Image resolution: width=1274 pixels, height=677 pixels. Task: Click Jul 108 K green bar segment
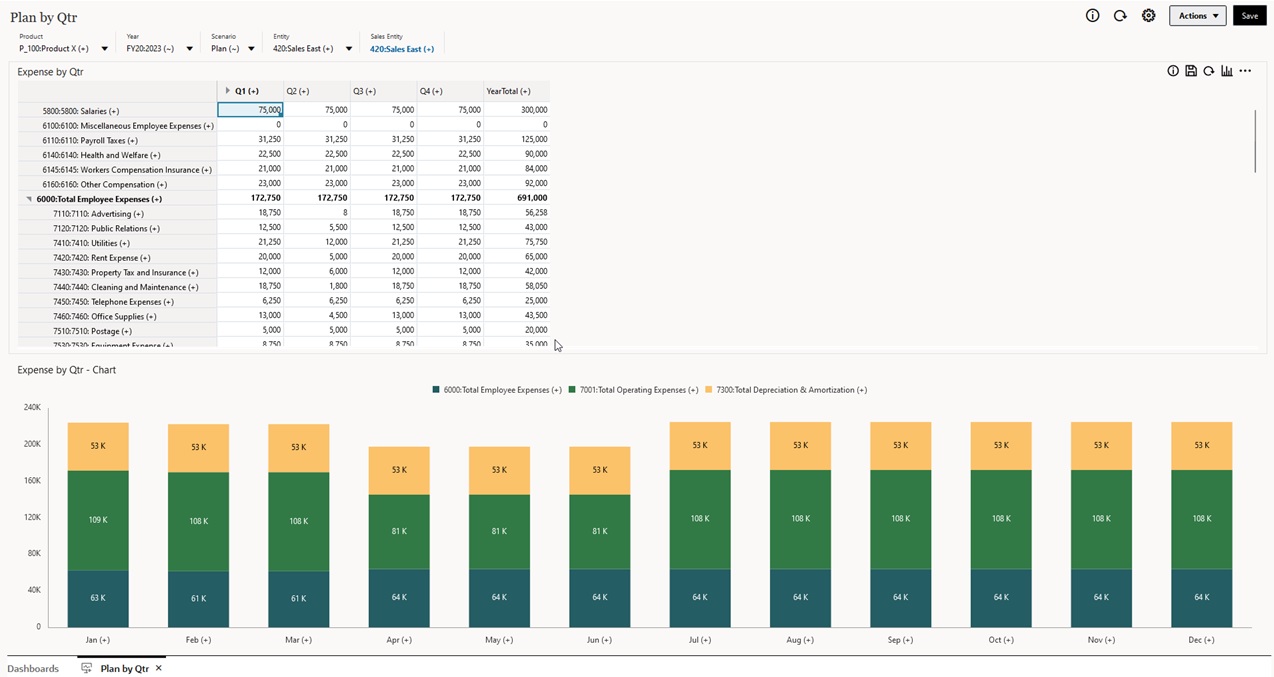700,520
